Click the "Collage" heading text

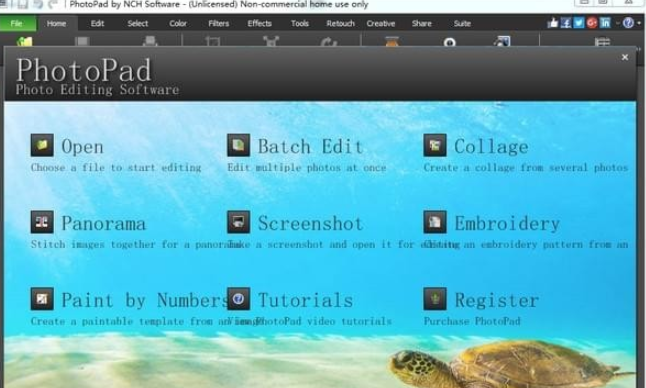(491, 147)
